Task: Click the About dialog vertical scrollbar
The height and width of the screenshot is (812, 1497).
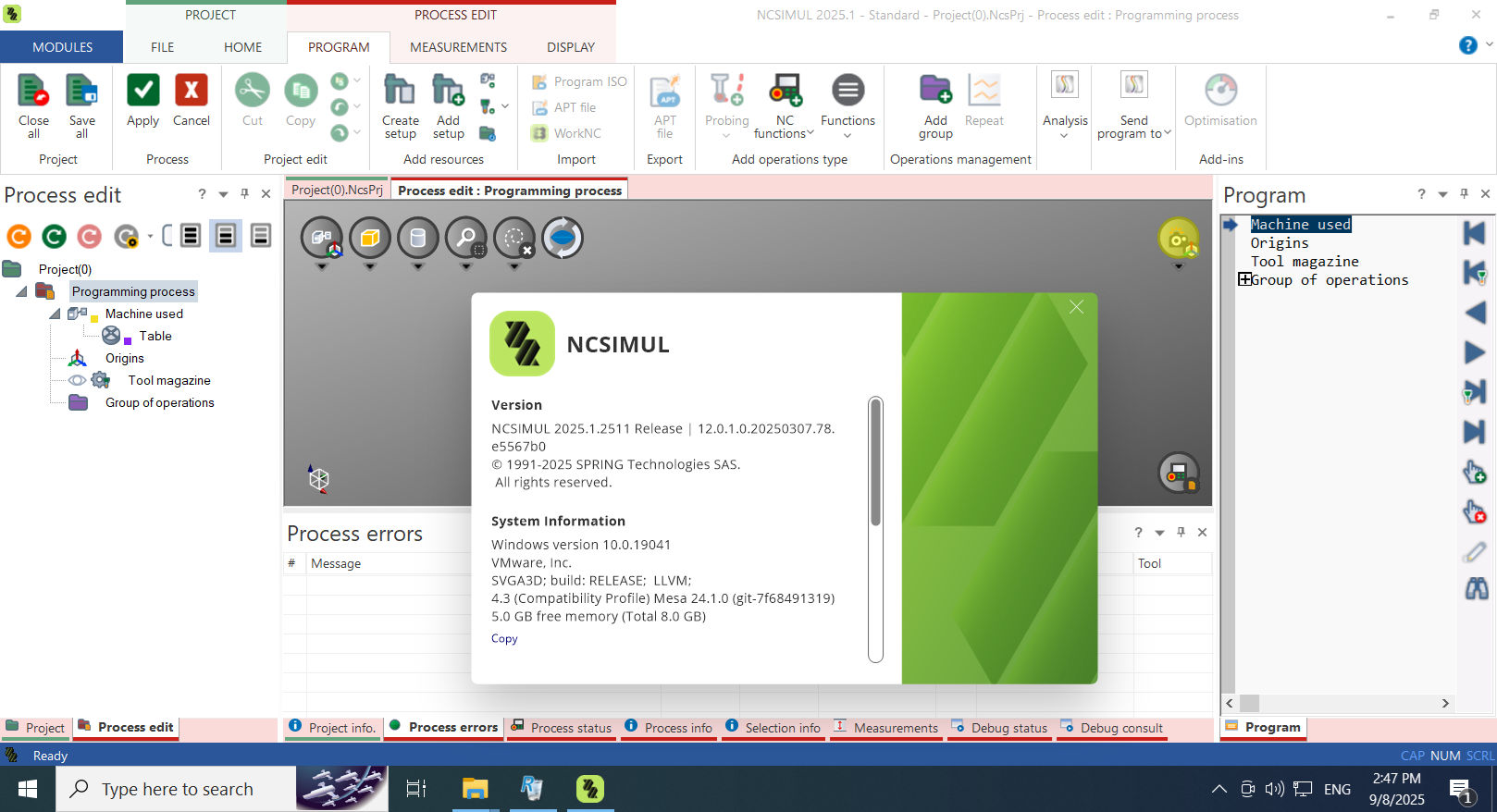Action: (x=875, y=529)
